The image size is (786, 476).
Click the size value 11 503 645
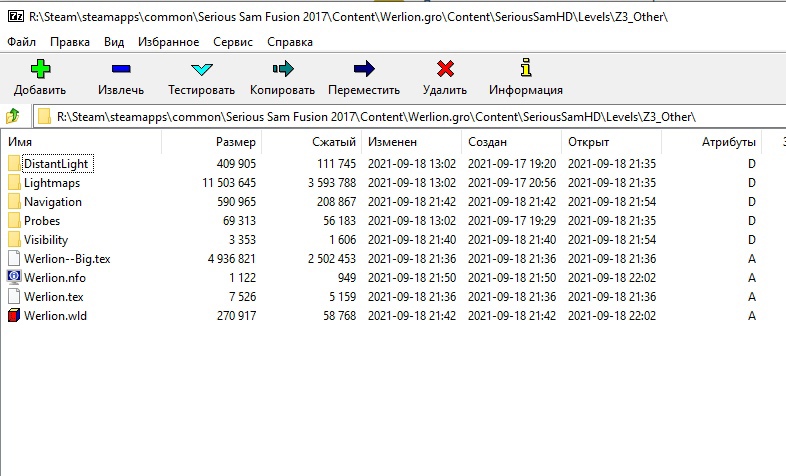tap(229, 183)
